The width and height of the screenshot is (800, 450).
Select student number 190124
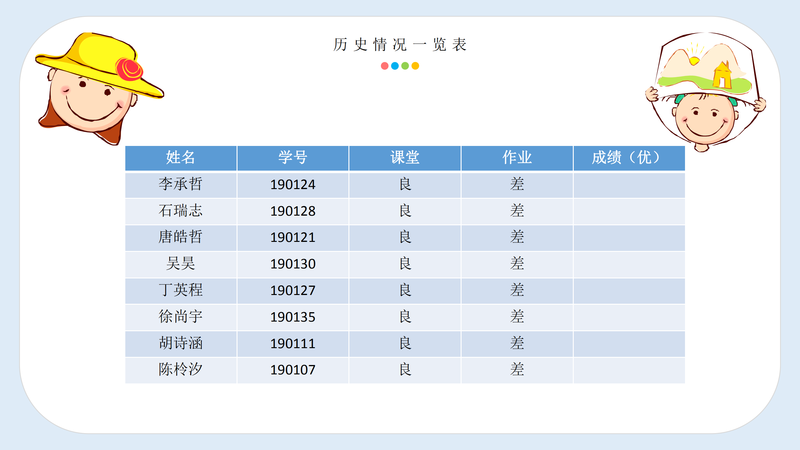click(x=293, y=185)
